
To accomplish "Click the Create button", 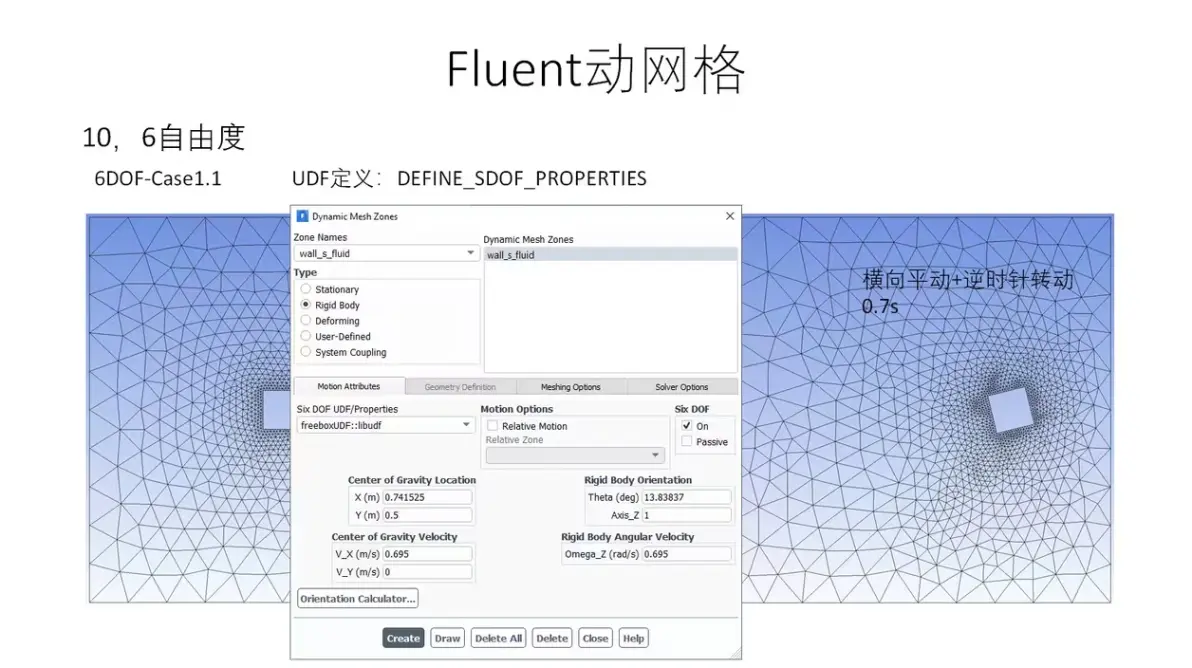I will click(403, 638).
